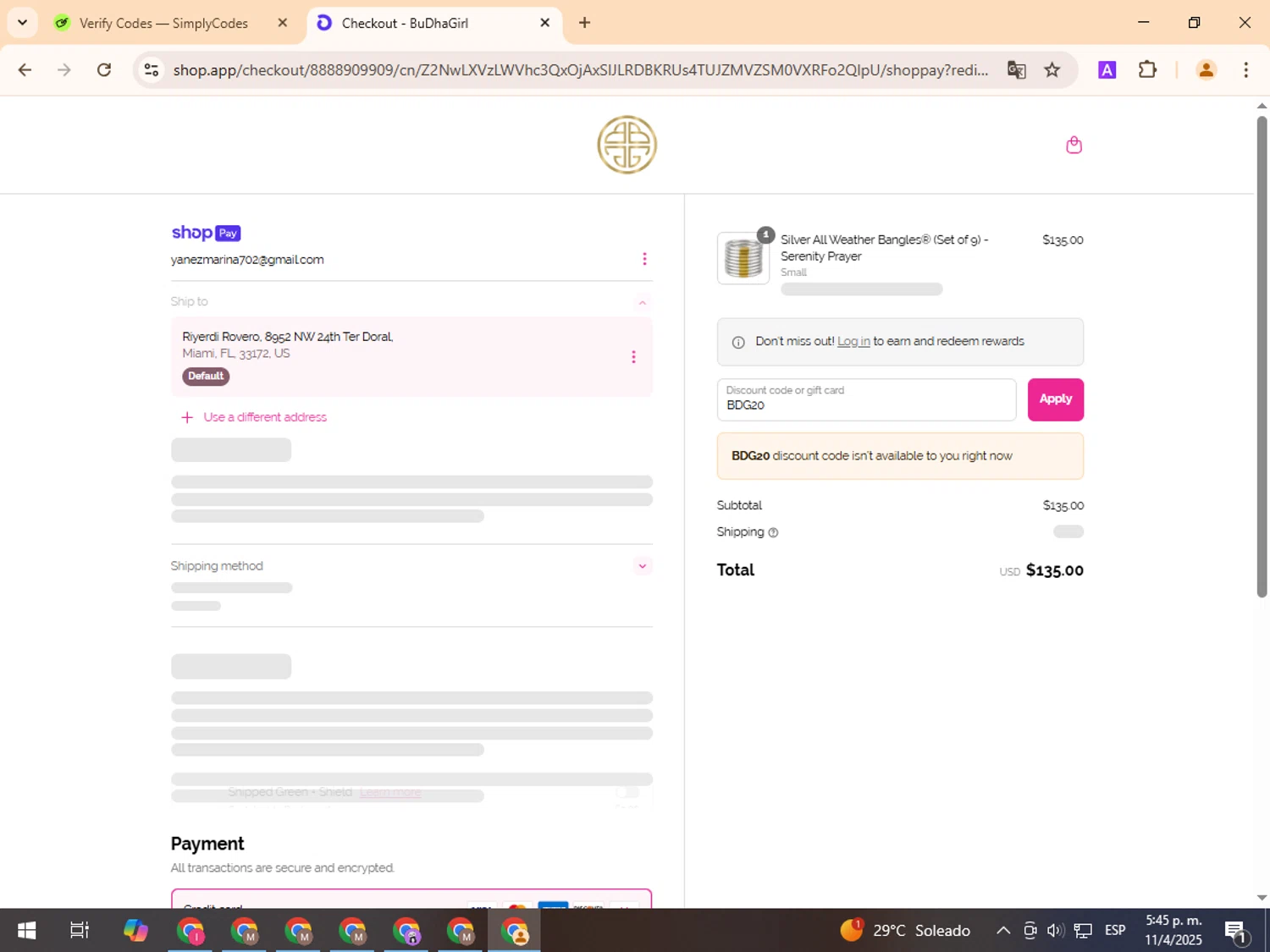Open the Chrome profile avatar
This screenshot has width=1270, height=952.
point(1206,69)
